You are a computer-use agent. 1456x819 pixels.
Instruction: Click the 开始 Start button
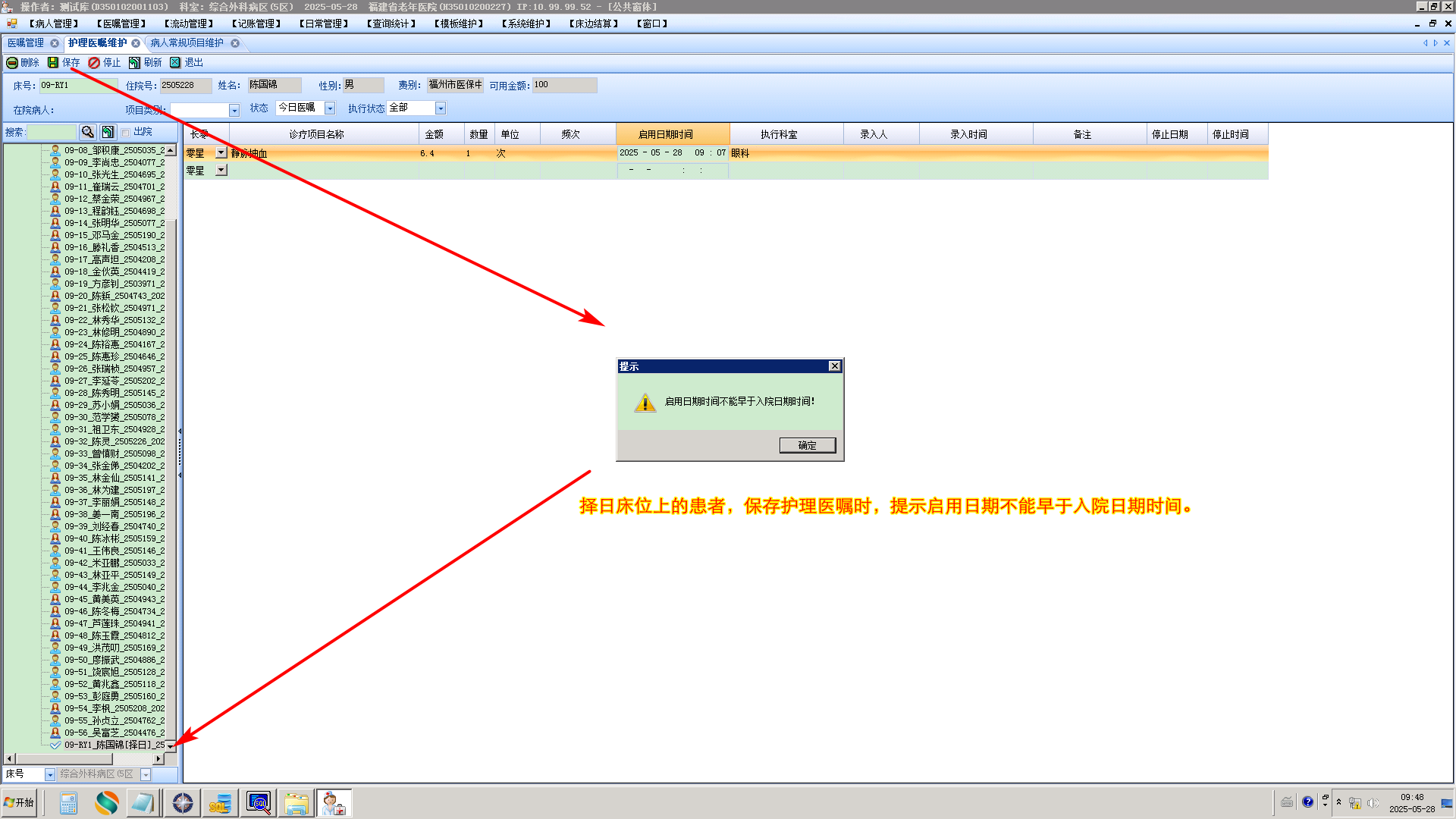coord(19,802)
